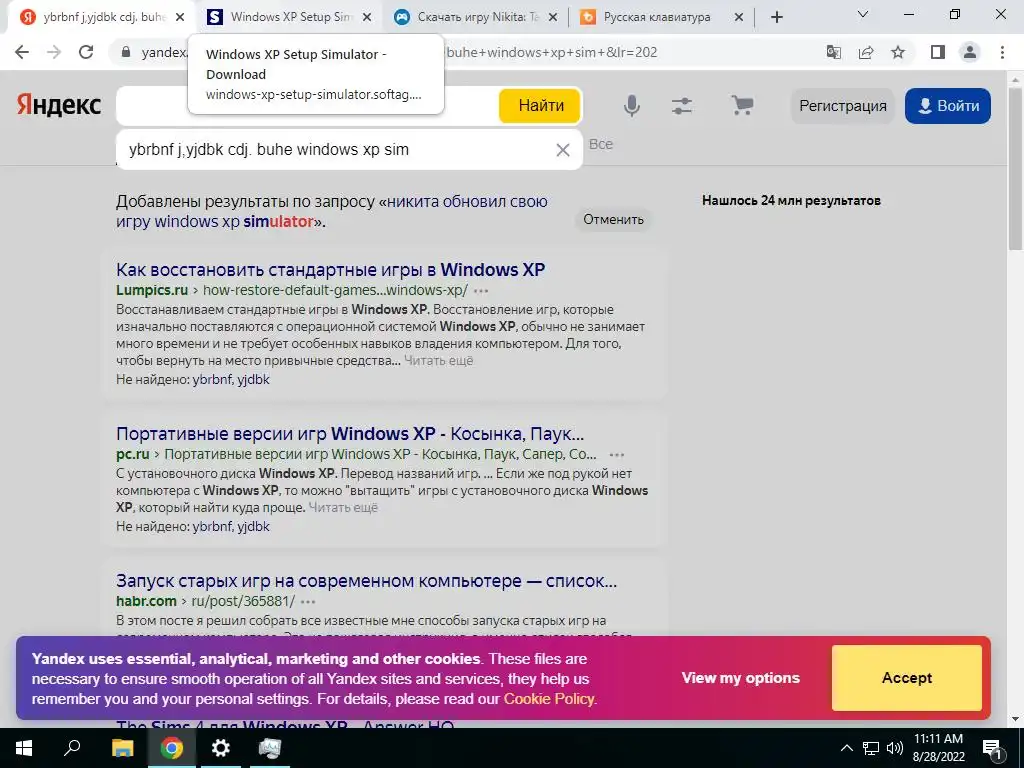
Task: Close the Скачать игру Nikita tab
Action: 553,18
